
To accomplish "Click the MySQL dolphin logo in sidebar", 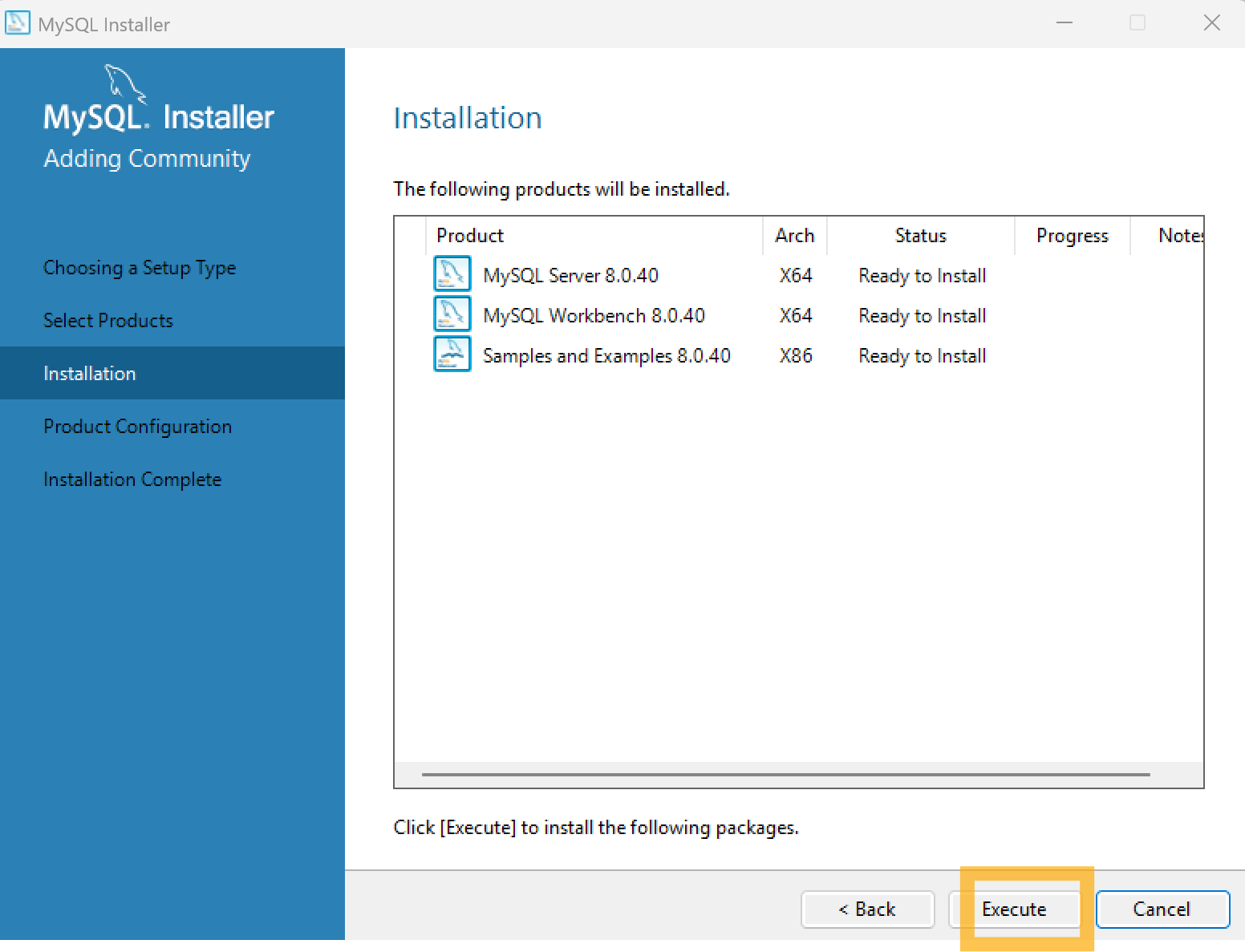I will pyautogui.click(x=126, y=83).
